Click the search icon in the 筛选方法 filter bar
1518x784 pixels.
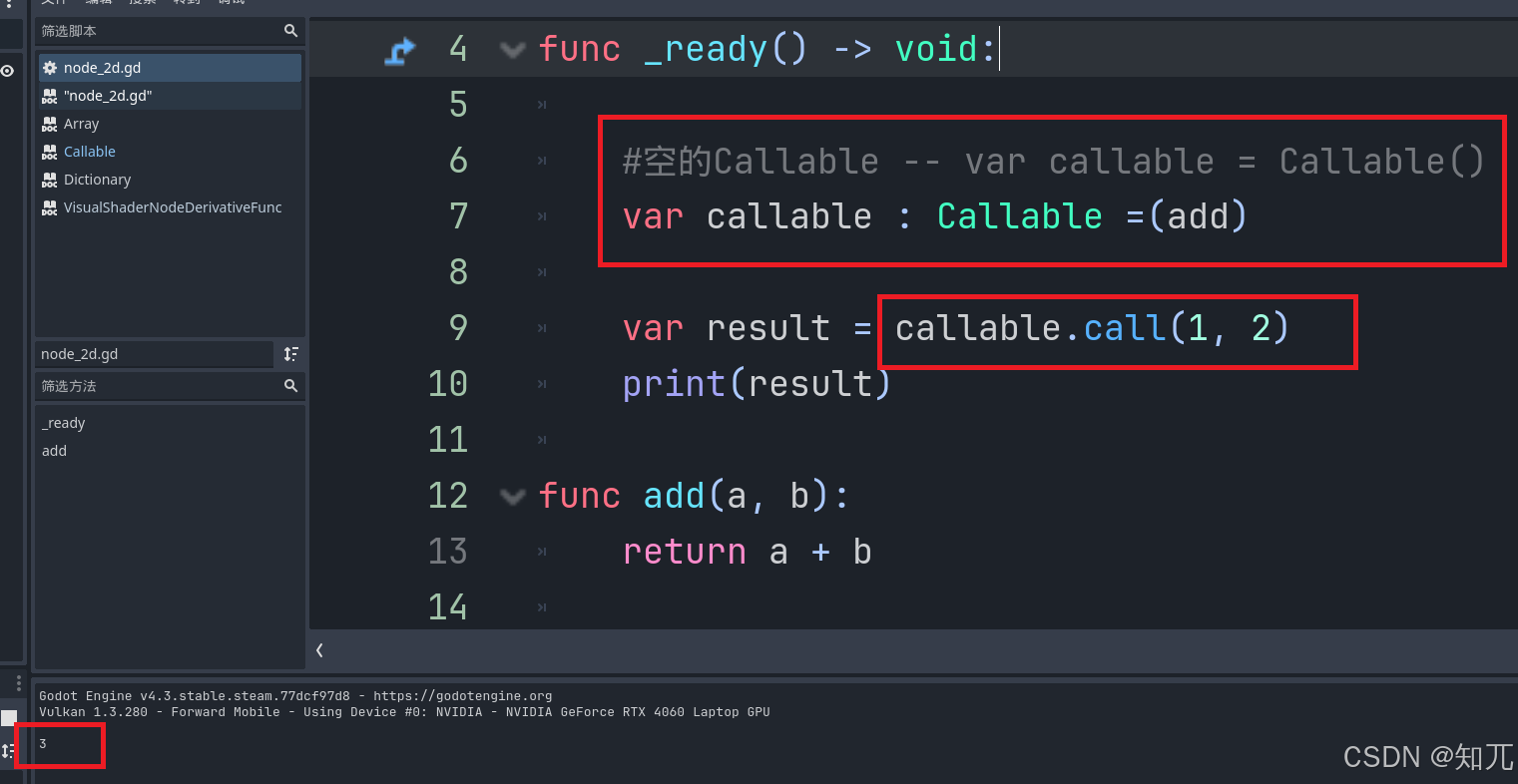[x=290, y=386]
